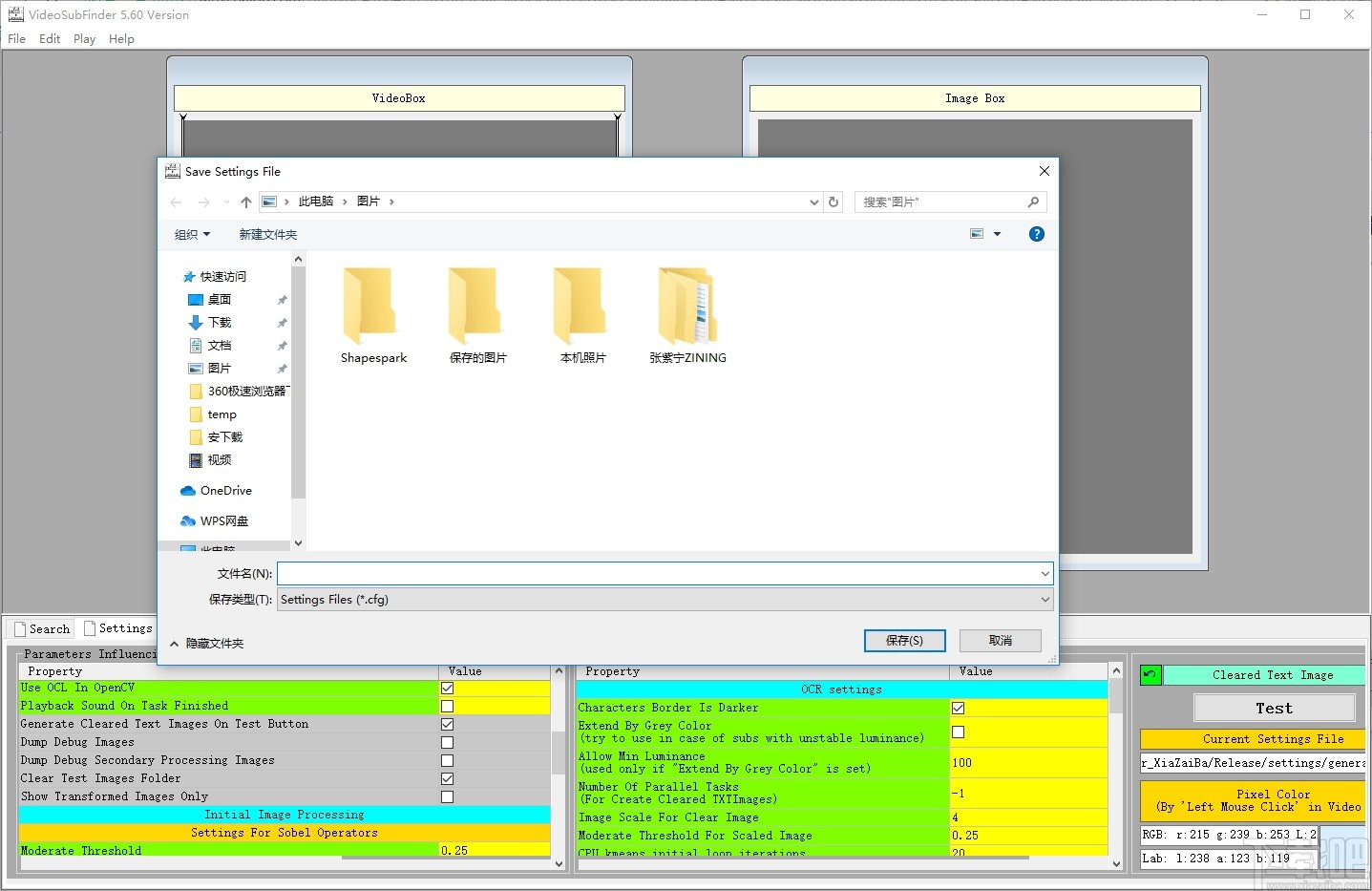This screenshot has width=1372, height=891.
Task: Open the Edit menu
Action: pos(50,39)
